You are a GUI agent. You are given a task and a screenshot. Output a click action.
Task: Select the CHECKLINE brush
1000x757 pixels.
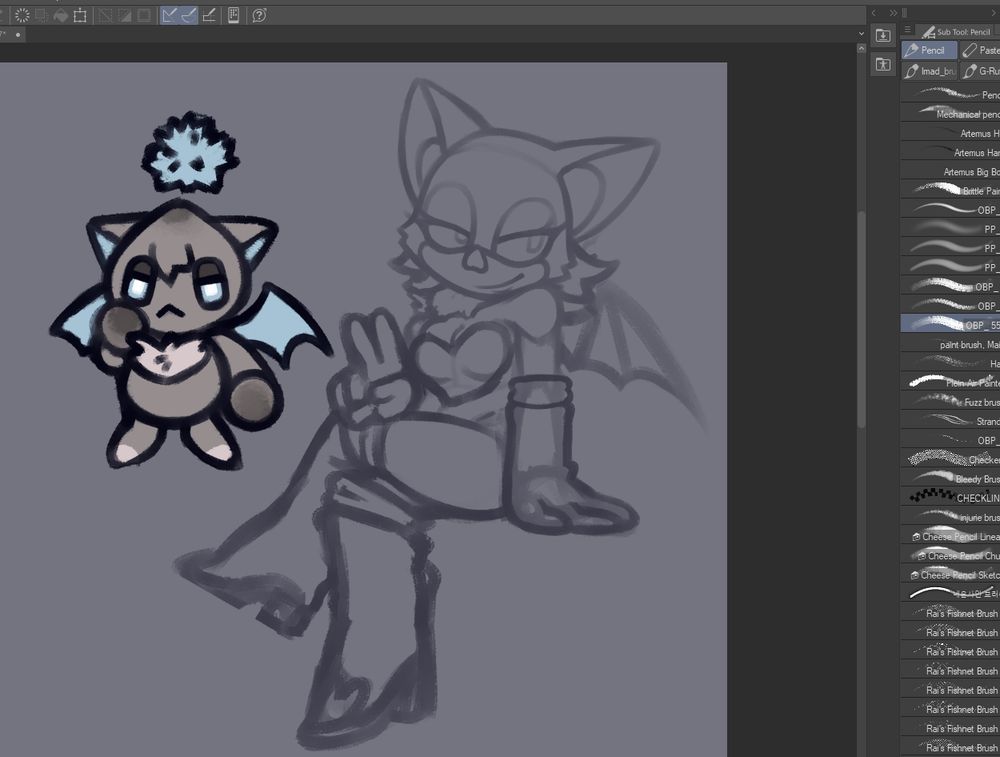(x=950, y=497)
